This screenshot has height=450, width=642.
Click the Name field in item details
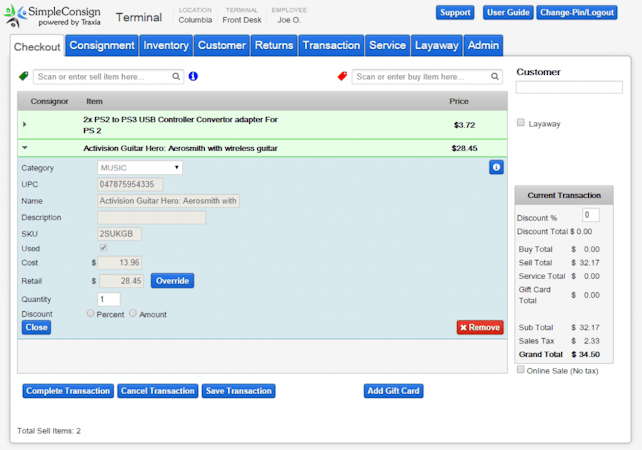click(x=168, y=201)
